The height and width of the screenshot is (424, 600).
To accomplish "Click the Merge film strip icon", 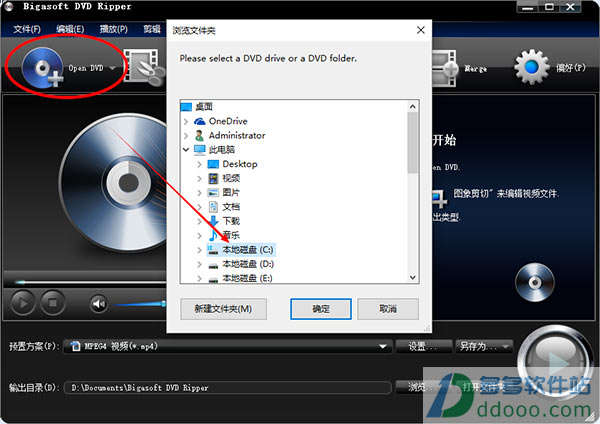I will click(445, 68).
